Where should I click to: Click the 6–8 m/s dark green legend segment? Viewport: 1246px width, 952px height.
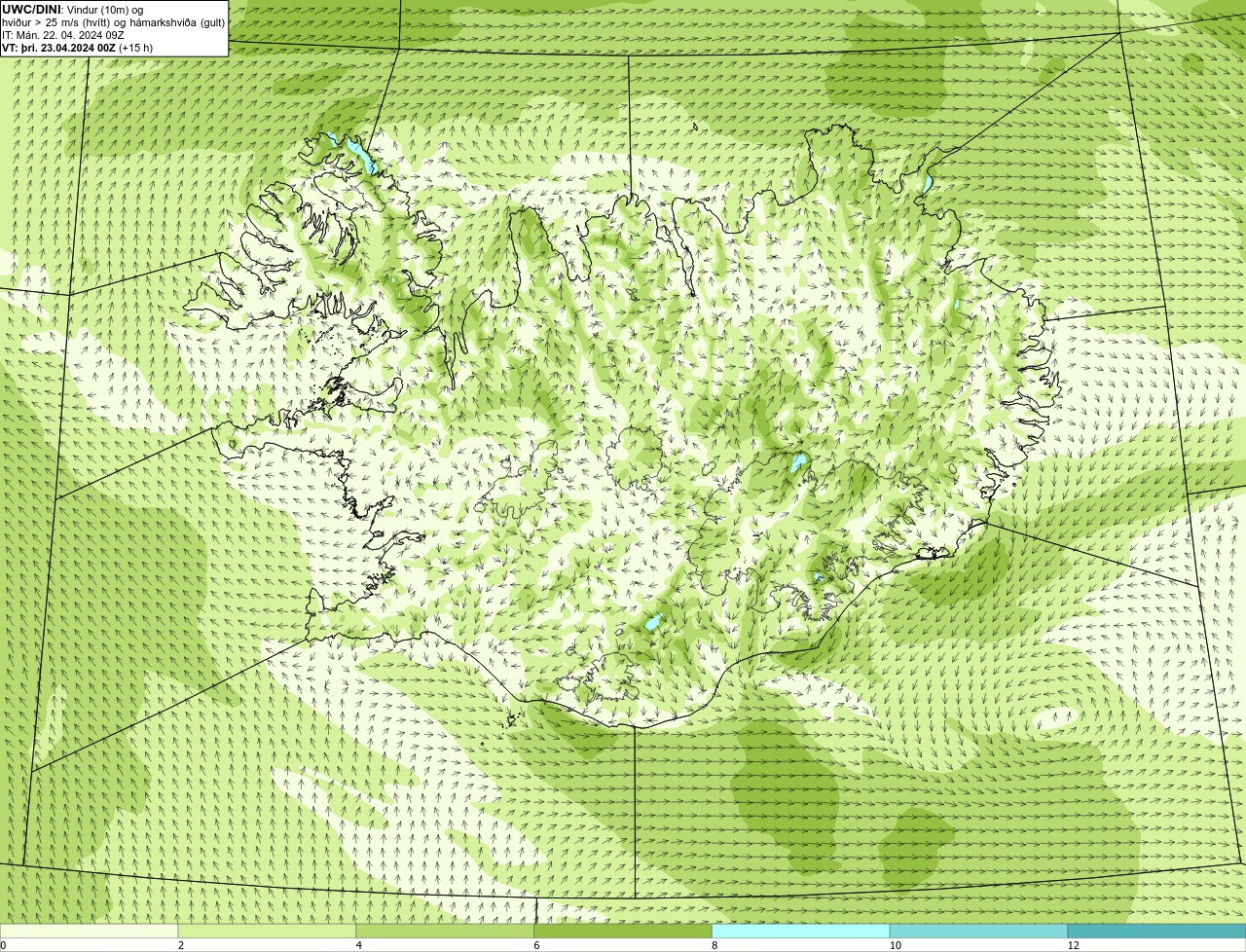click(x=623, y=932)
